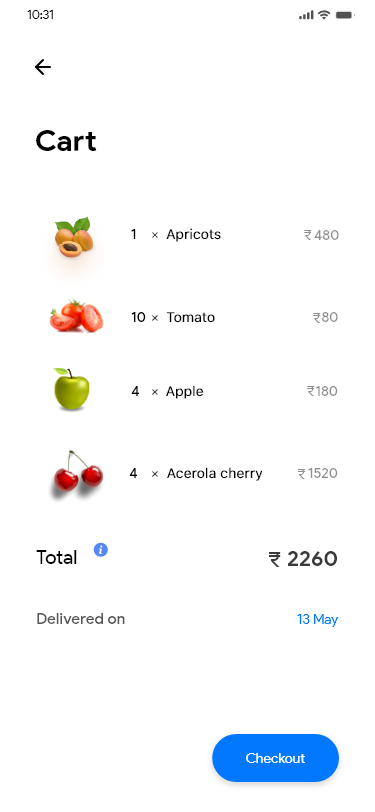The width and height of the screenshot is (375, 812).
Task: Tap the ₹2260 total amount
Action: (x=303, y=559)
